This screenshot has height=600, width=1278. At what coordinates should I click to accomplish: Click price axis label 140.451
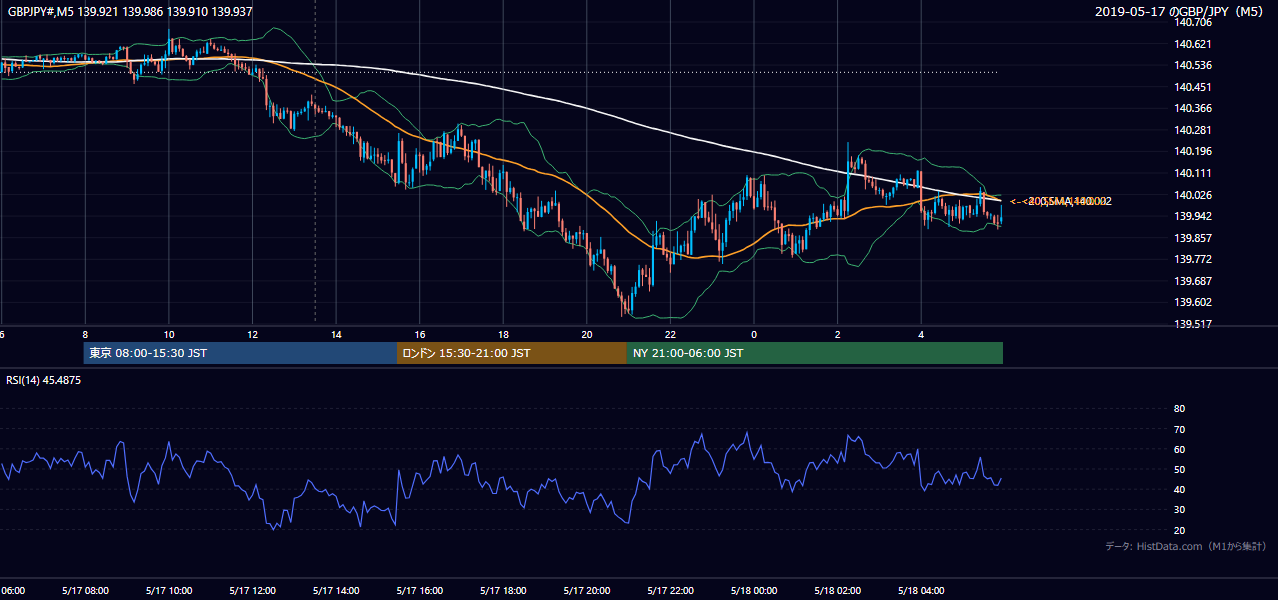click(1192, 87)
